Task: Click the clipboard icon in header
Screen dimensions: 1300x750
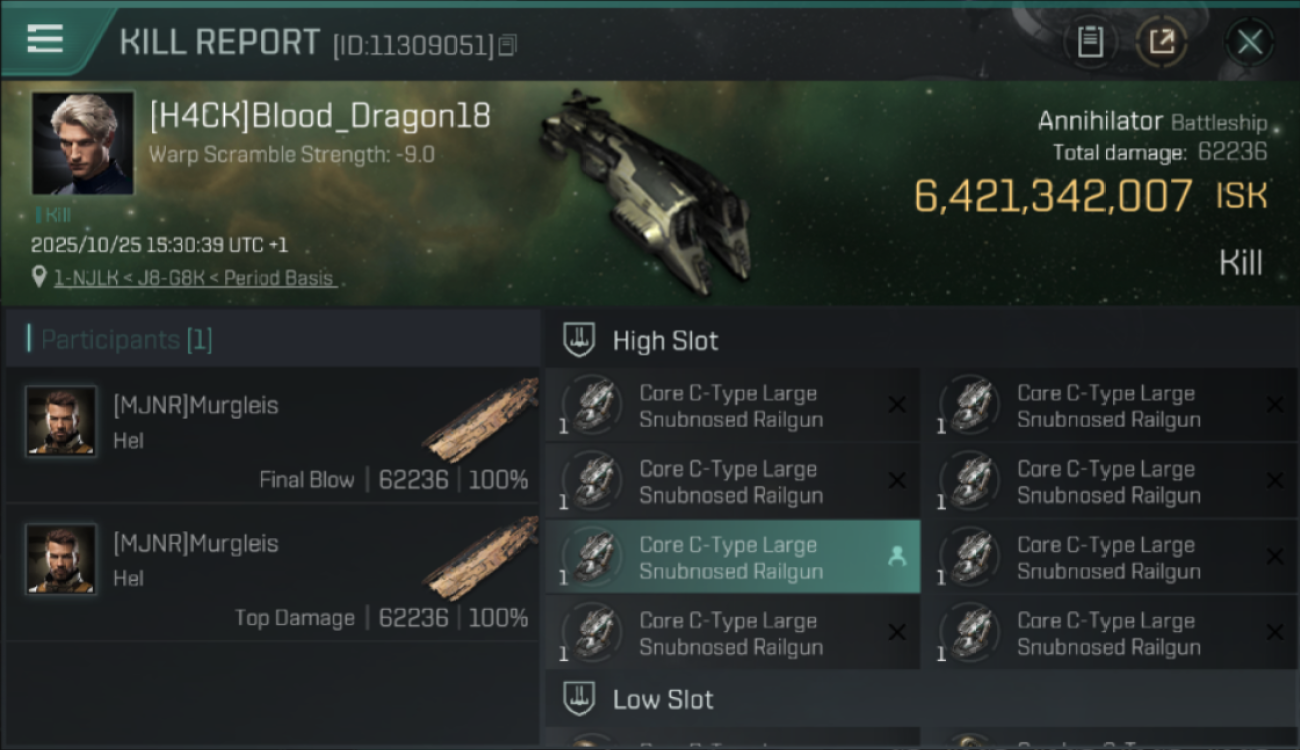Action: pyautogui.click(x=1090, y=42)
